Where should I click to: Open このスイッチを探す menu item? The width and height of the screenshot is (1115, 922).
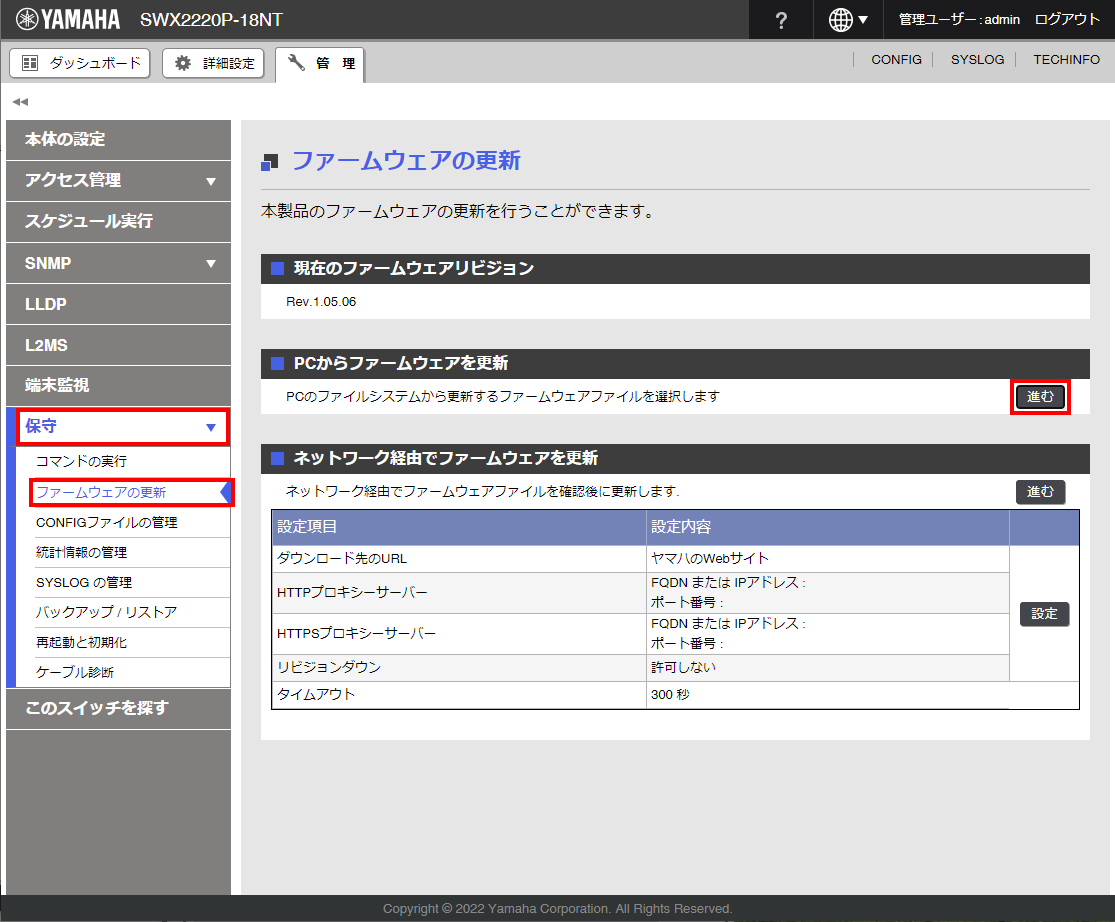[x=118, y=708]
